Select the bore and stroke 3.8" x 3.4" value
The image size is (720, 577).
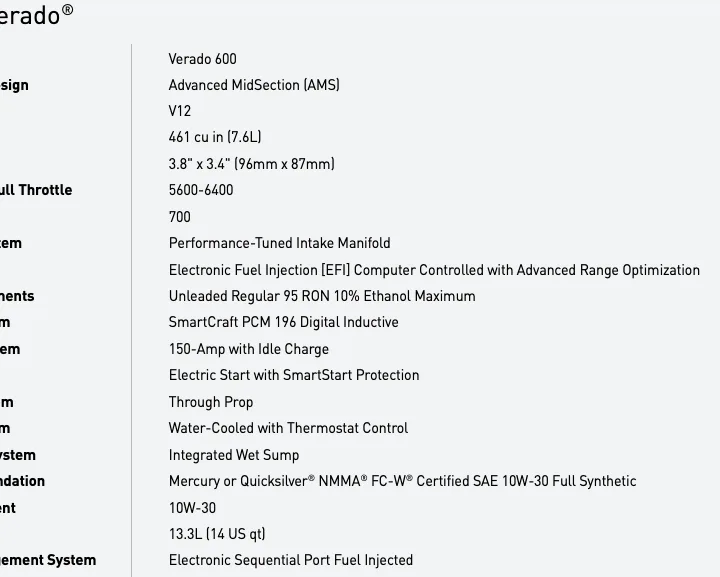(252, 164)
